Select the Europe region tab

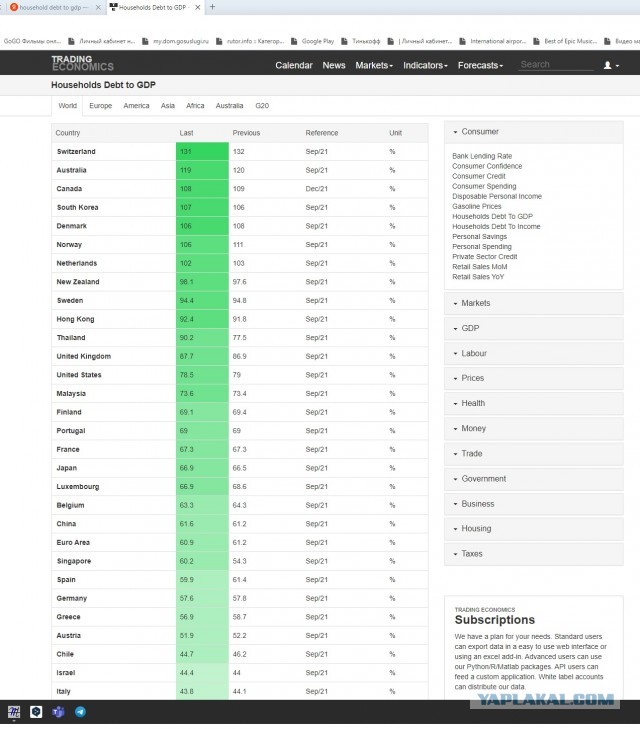(100, 106)
